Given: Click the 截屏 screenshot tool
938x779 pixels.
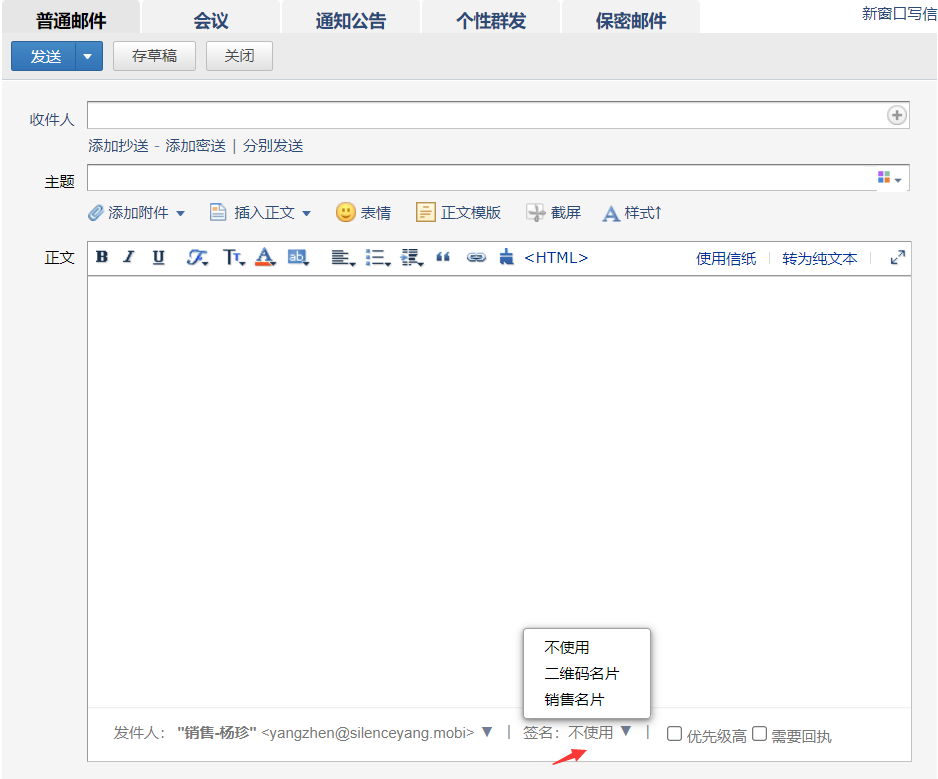Looking at the screenshot, I should coord(553,212).
